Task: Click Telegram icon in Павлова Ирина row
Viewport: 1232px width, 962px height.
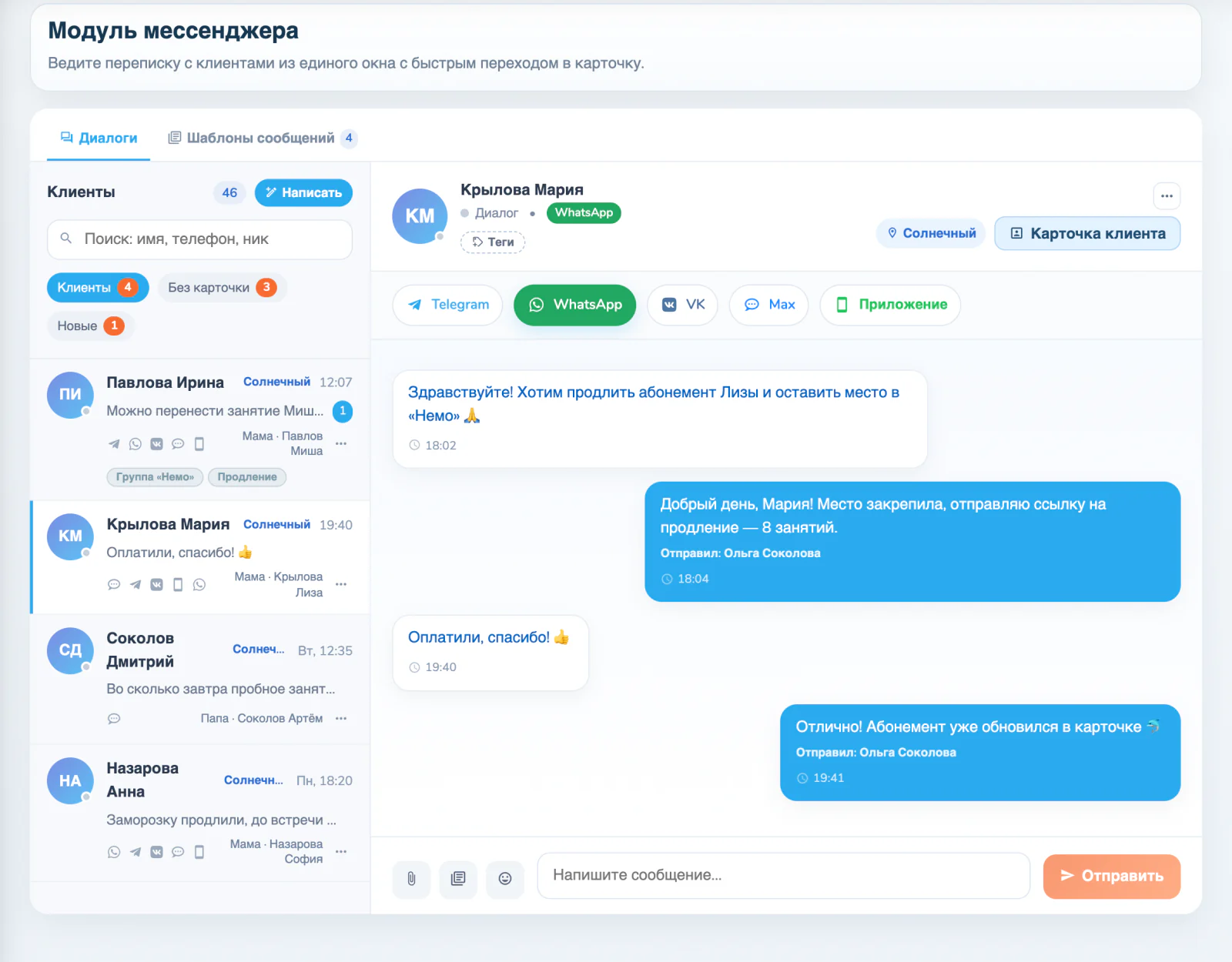Action: point(114,444)
